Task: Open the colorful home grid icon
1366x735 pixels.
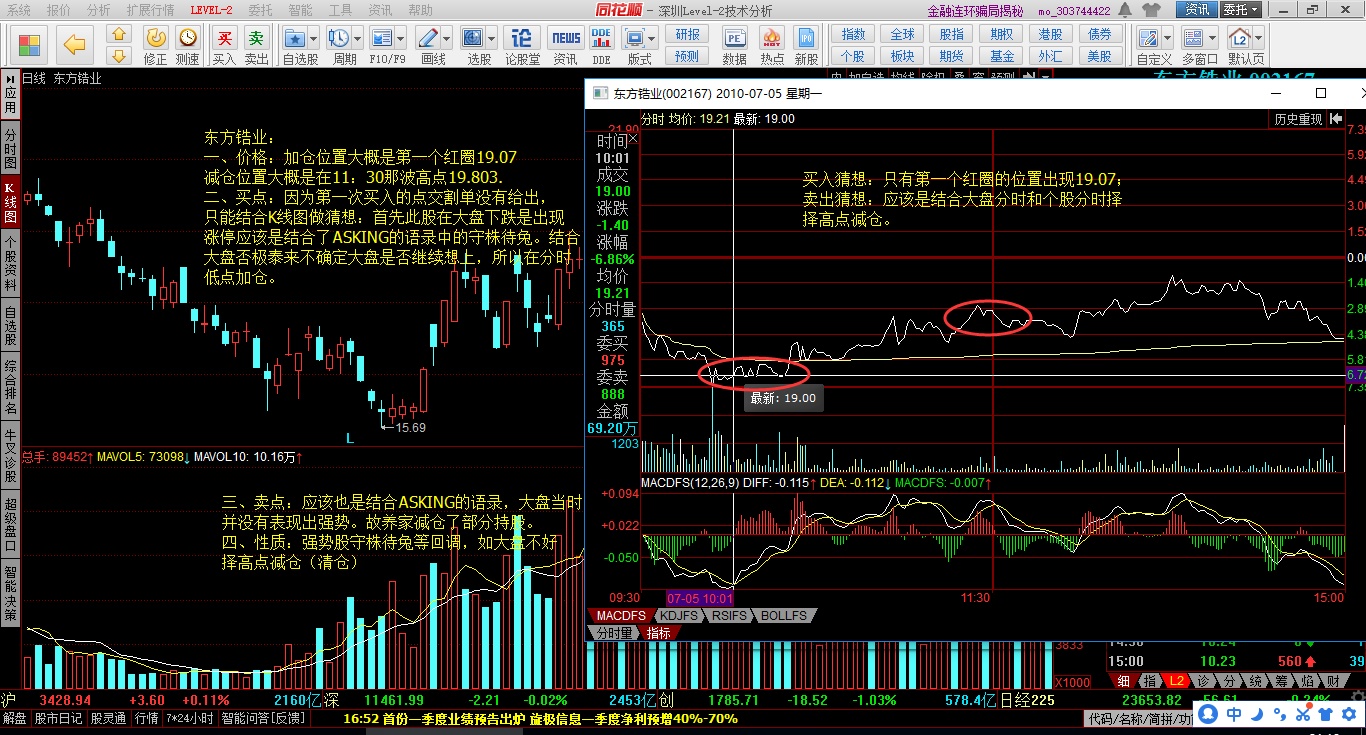Action: pos(30,45)
